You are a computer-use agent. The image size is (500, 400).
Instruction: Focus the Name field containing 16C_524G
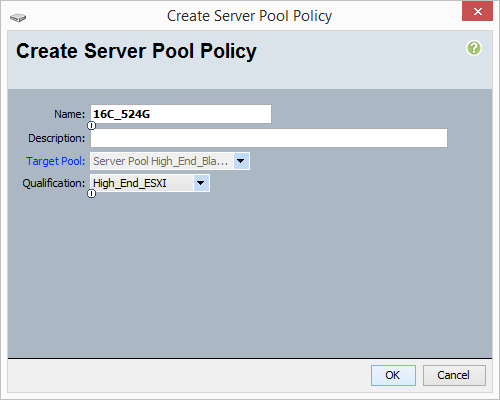click(x=181, y=114)
